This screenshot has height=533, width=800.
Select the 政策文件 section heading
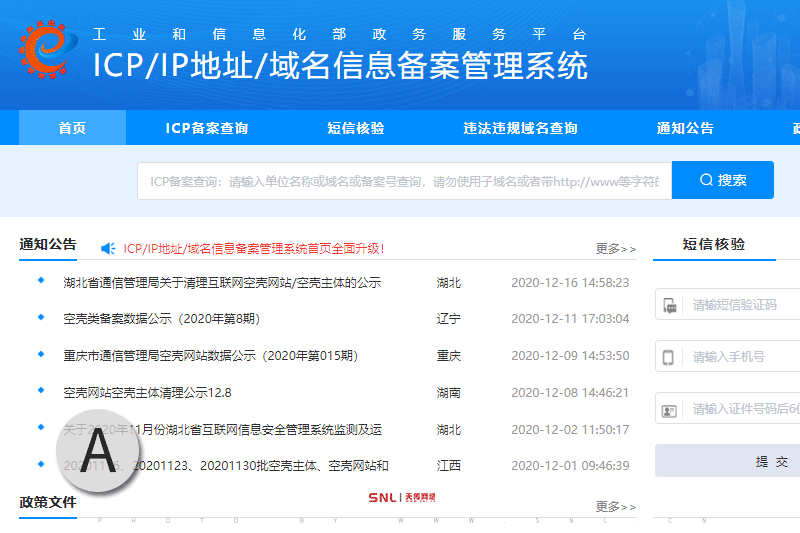(47, 502)
